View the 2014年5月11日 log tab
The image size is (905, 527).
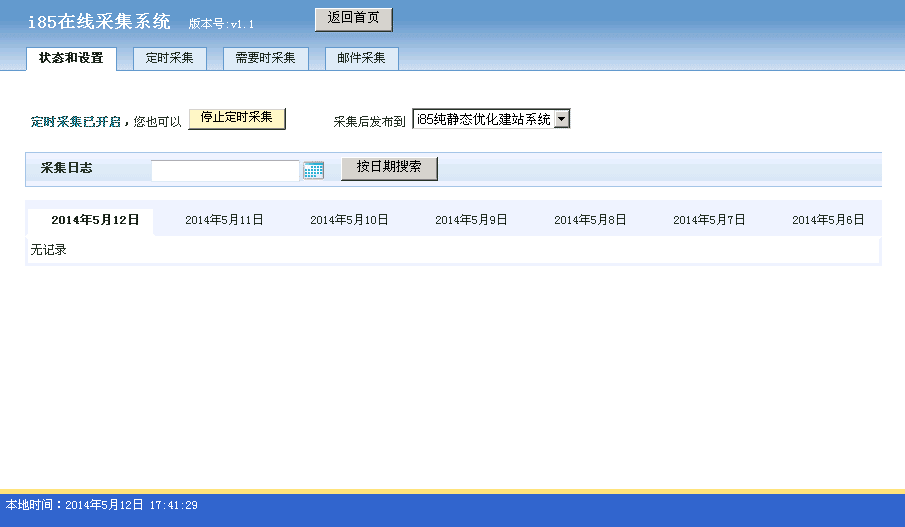[x=224, y=220]
